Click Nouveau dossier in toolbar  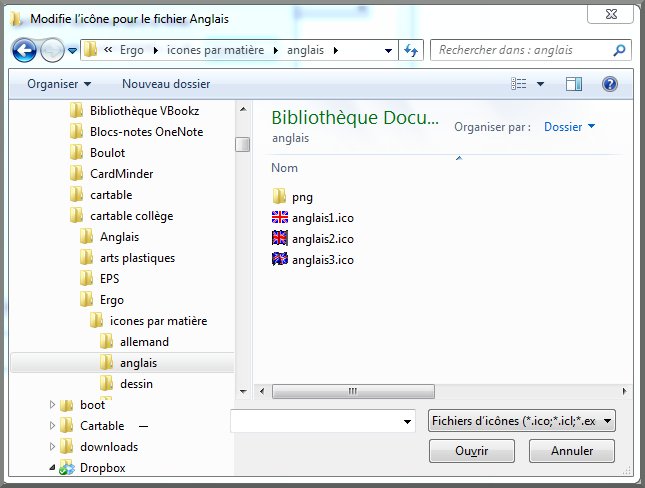(166, 84)
